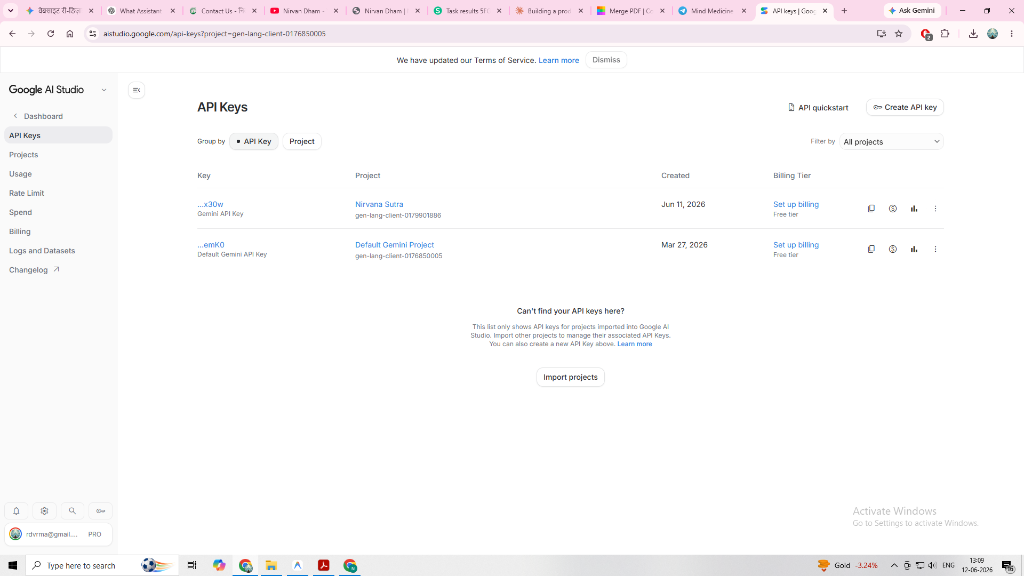Copy the ...x30w API key
The image size is (1024, 576).
coord(871,209)
